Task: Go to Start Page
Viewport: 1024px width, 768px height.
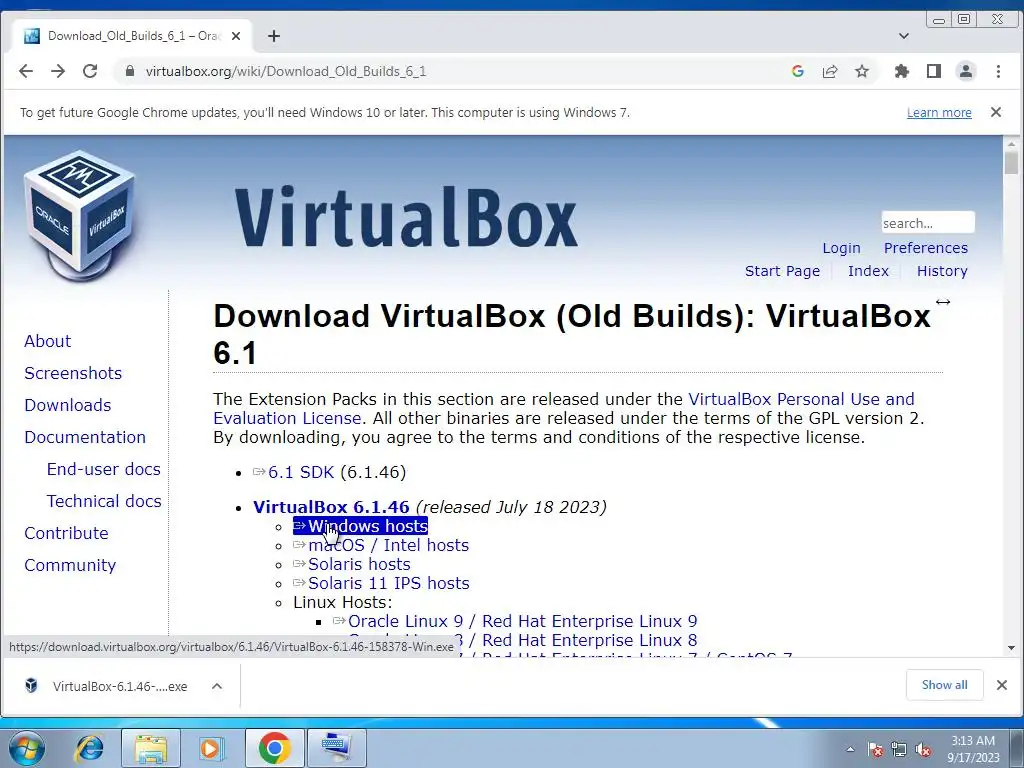Action: (782, 271)
